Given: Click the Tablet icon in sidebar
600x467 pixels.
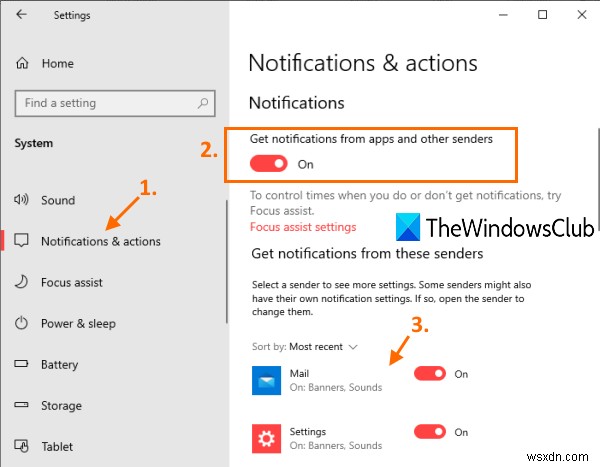Looking at the screenshot, I should (x=21, y=446).
